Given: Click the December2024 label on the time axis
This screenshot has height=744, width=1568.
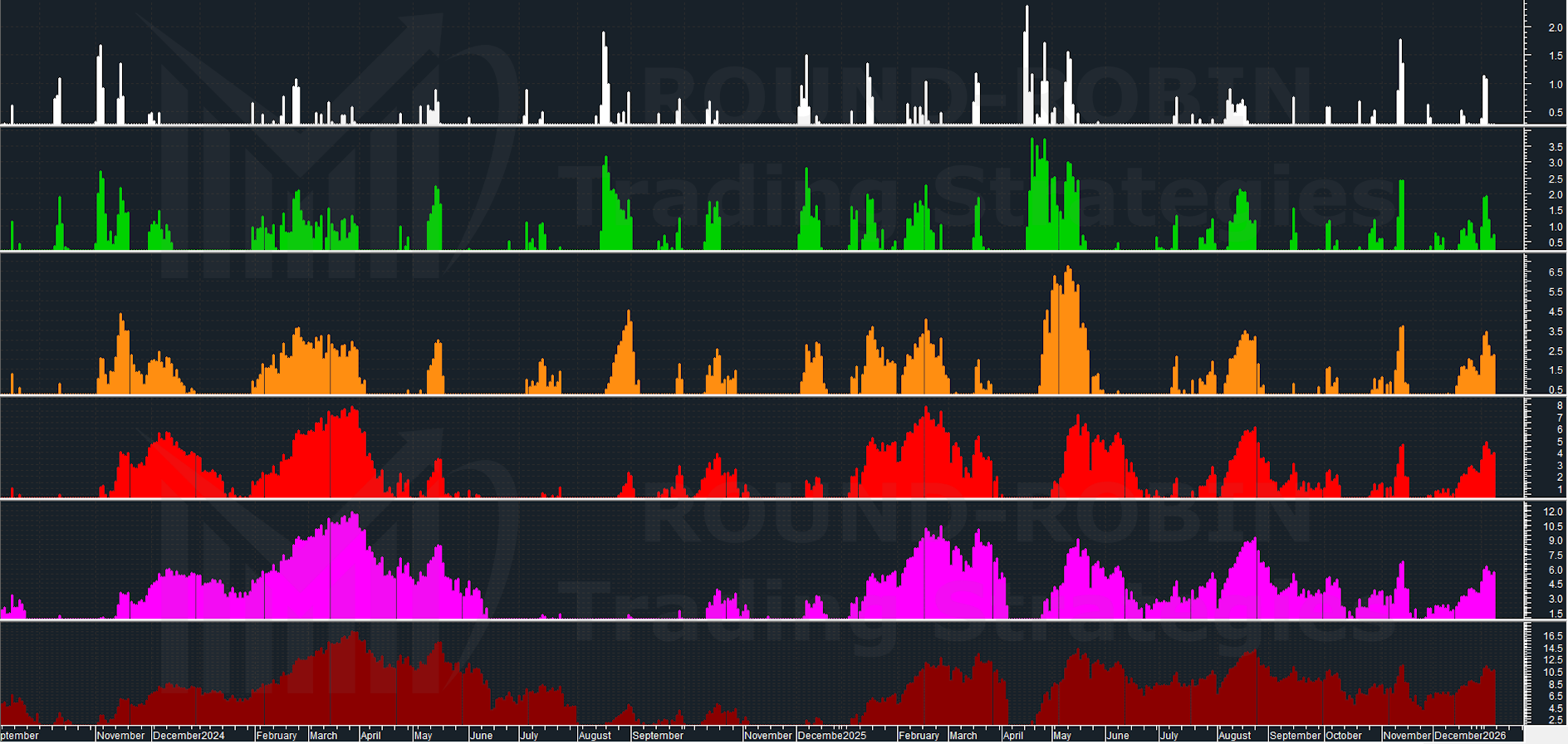Looking at the screenshot, I should [x=189, y=736].
